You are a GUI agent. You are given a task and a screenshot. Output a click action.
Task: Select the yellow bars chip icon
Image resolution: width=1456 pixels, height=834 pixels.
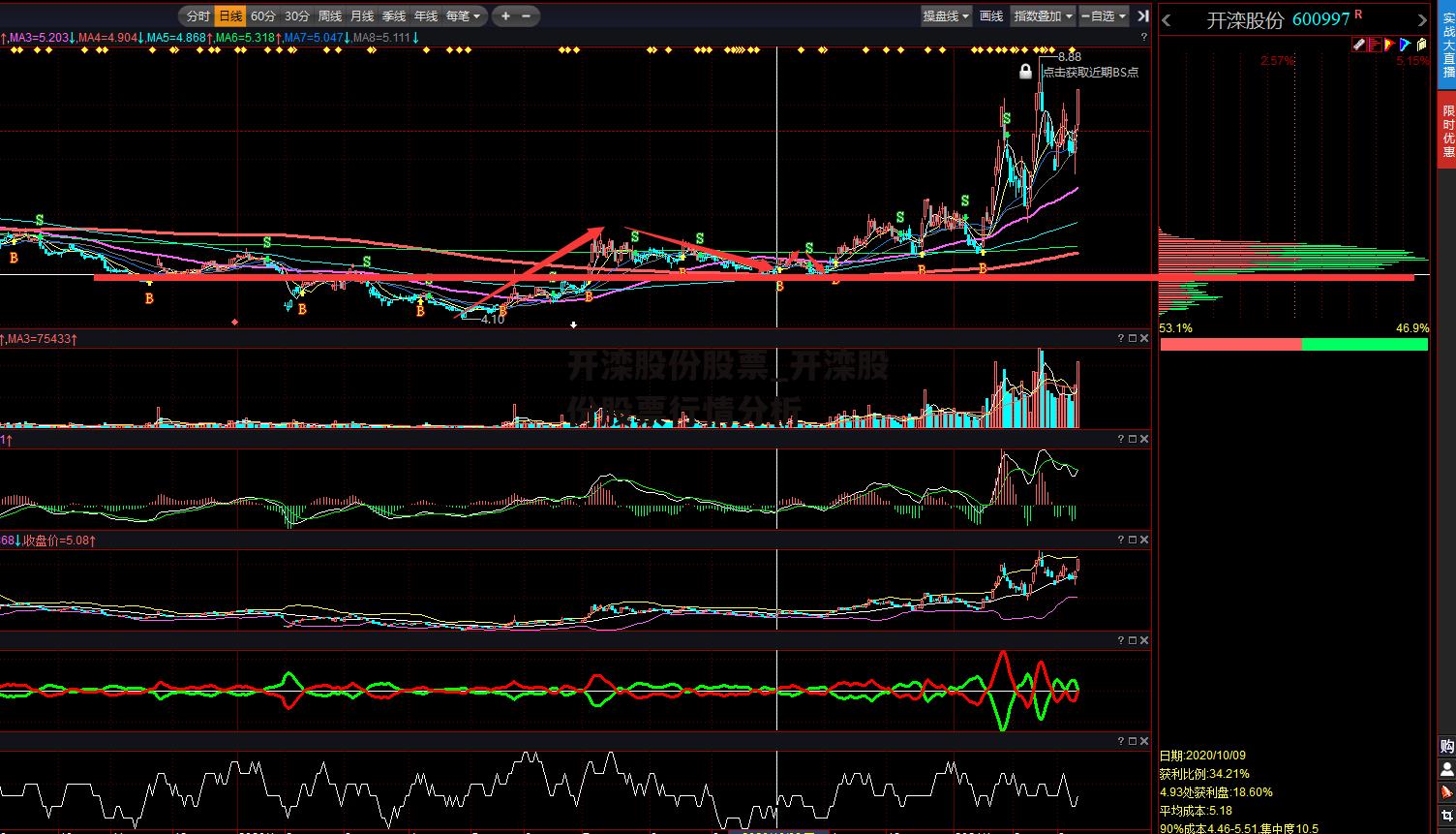1421,44
